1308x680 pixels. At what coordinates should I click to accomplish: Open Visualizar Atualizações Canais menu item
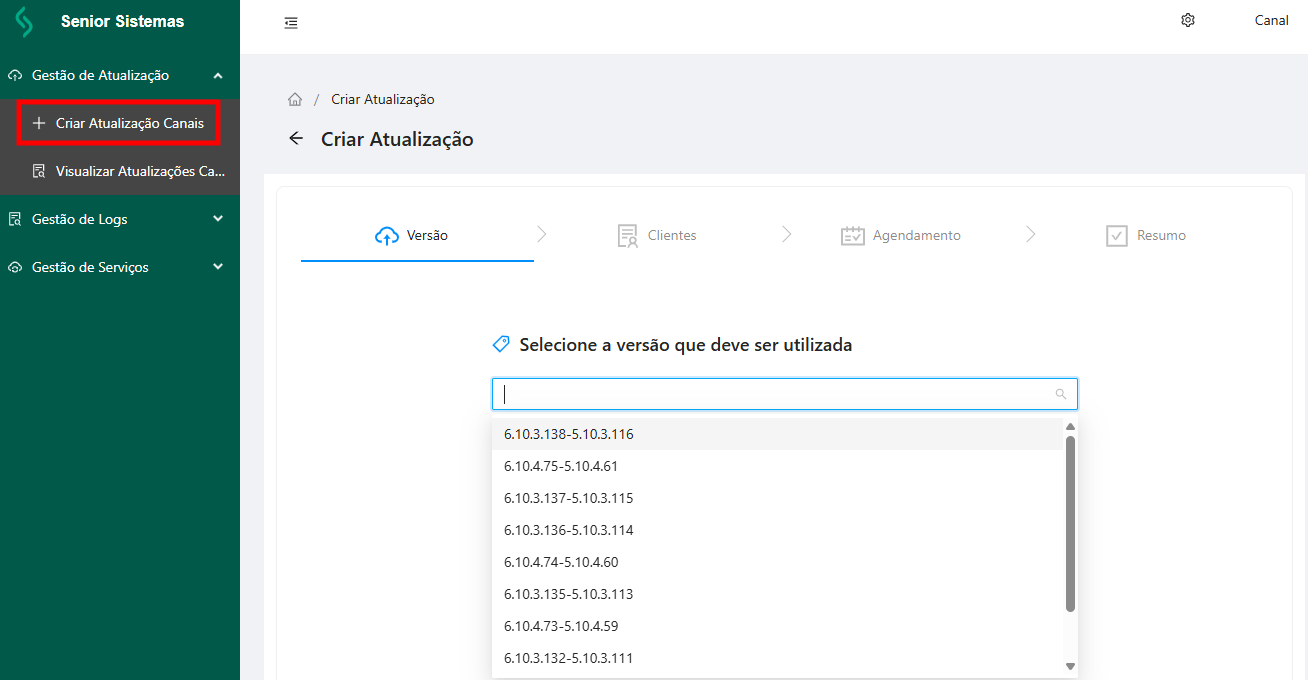click(x=140, y=171)
